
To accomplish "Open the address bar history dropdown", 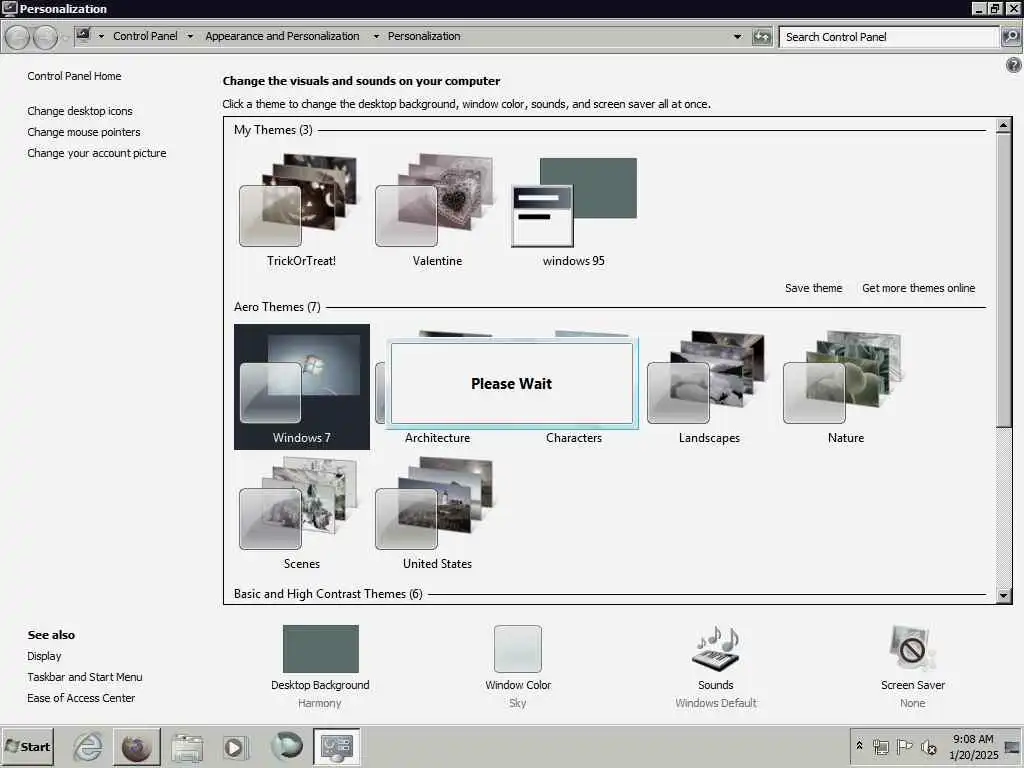I will 737,37.
